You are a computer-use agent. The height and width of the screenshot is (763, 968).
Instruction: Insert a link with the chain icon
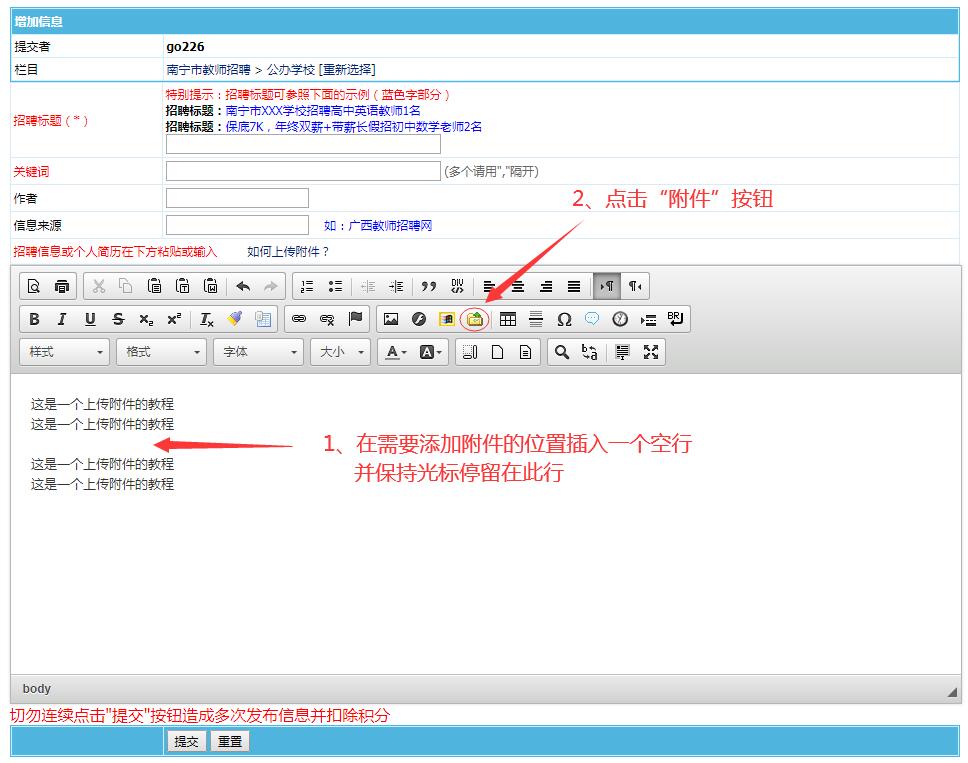[298, 319]
